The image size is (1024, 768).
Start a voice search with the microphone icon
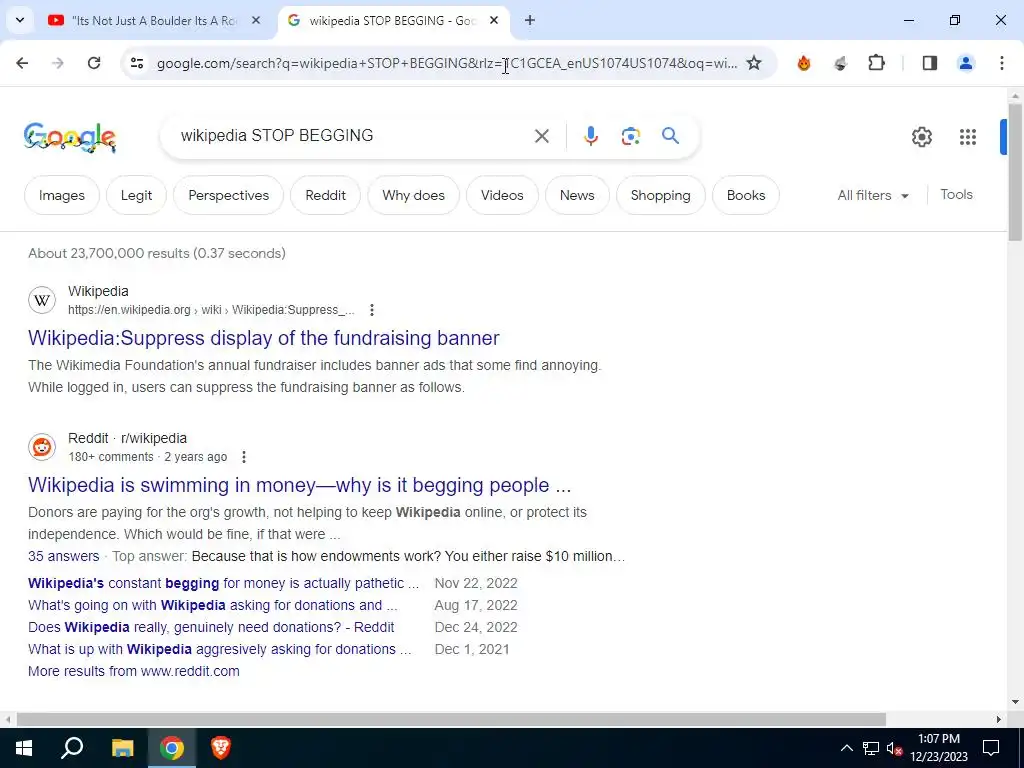[590, 136]
